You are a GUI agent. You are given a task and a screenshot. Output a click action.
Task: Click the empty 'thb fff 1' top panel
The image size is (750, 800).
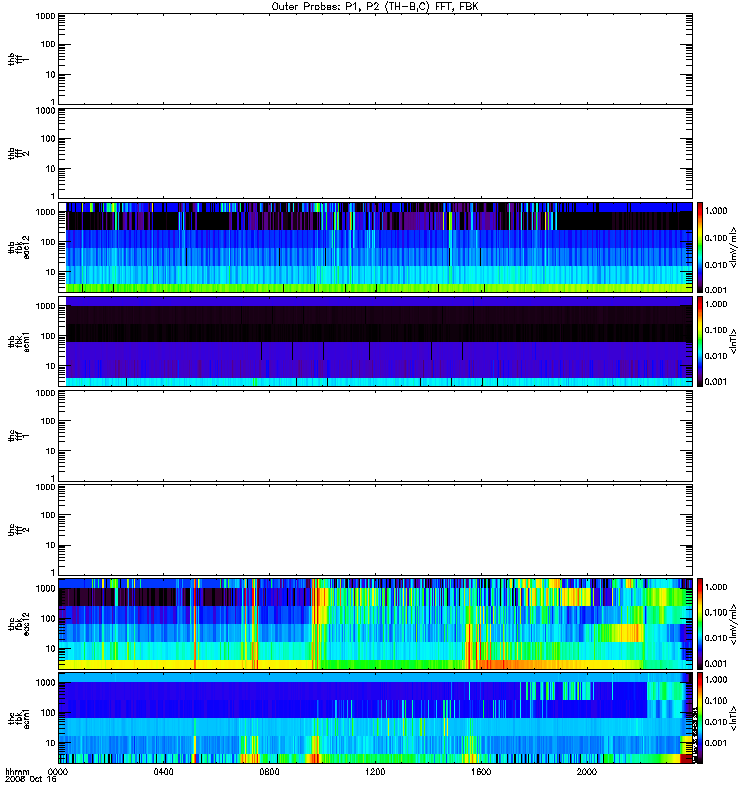(376, 59)
